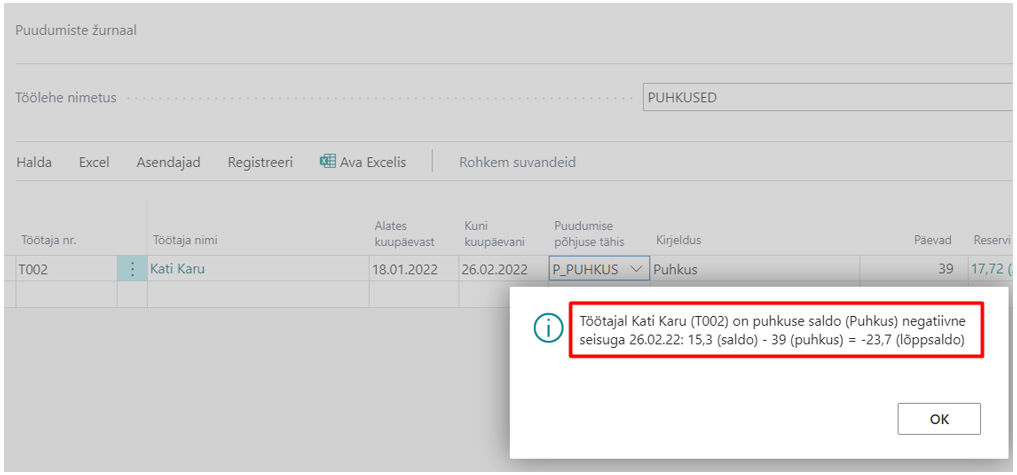Open the Kati Karu employee link
The image size is (1017, 475).
(178, 269)
